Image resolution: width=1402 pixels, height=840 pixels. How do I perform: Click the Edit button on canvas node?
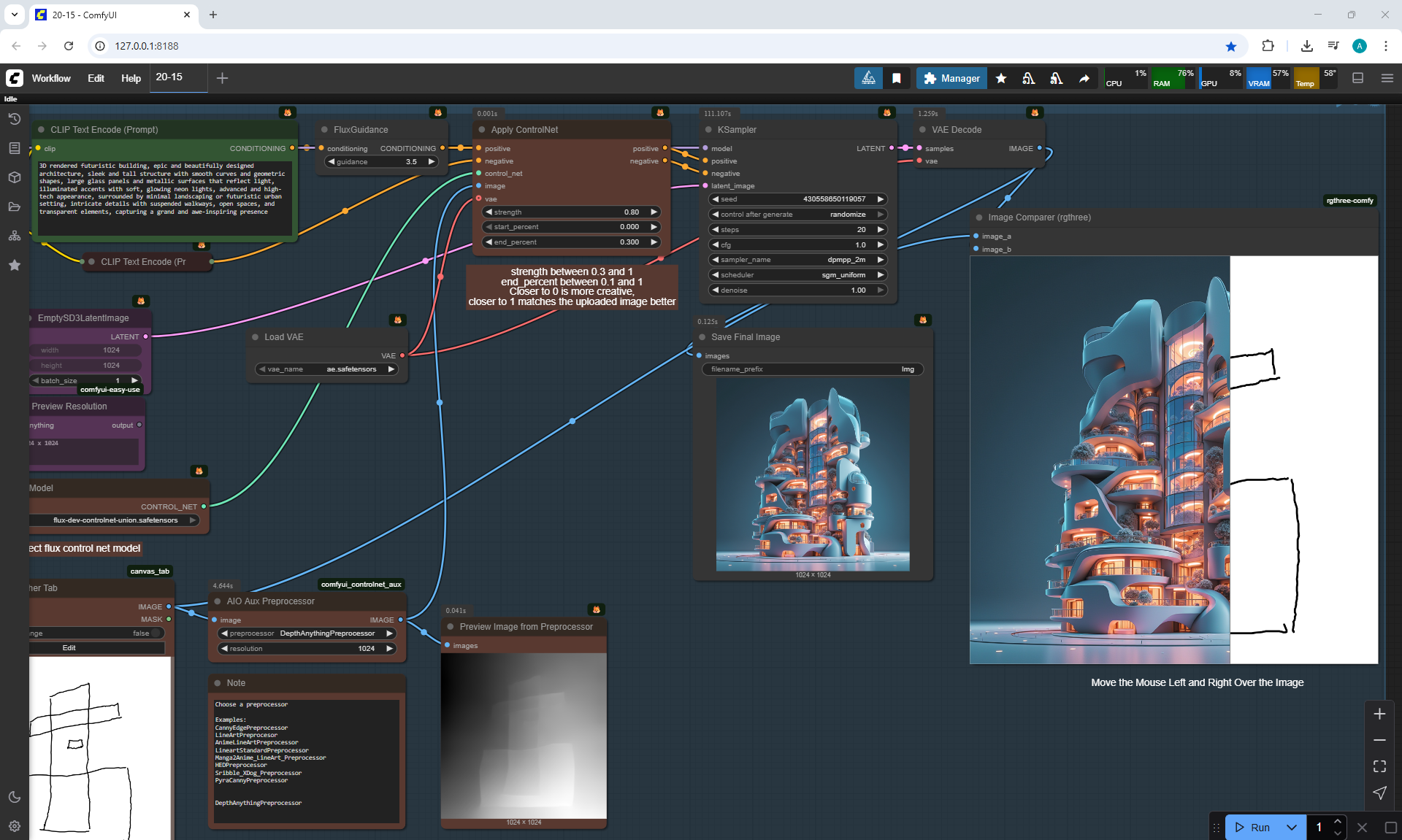tap(69, 648)
